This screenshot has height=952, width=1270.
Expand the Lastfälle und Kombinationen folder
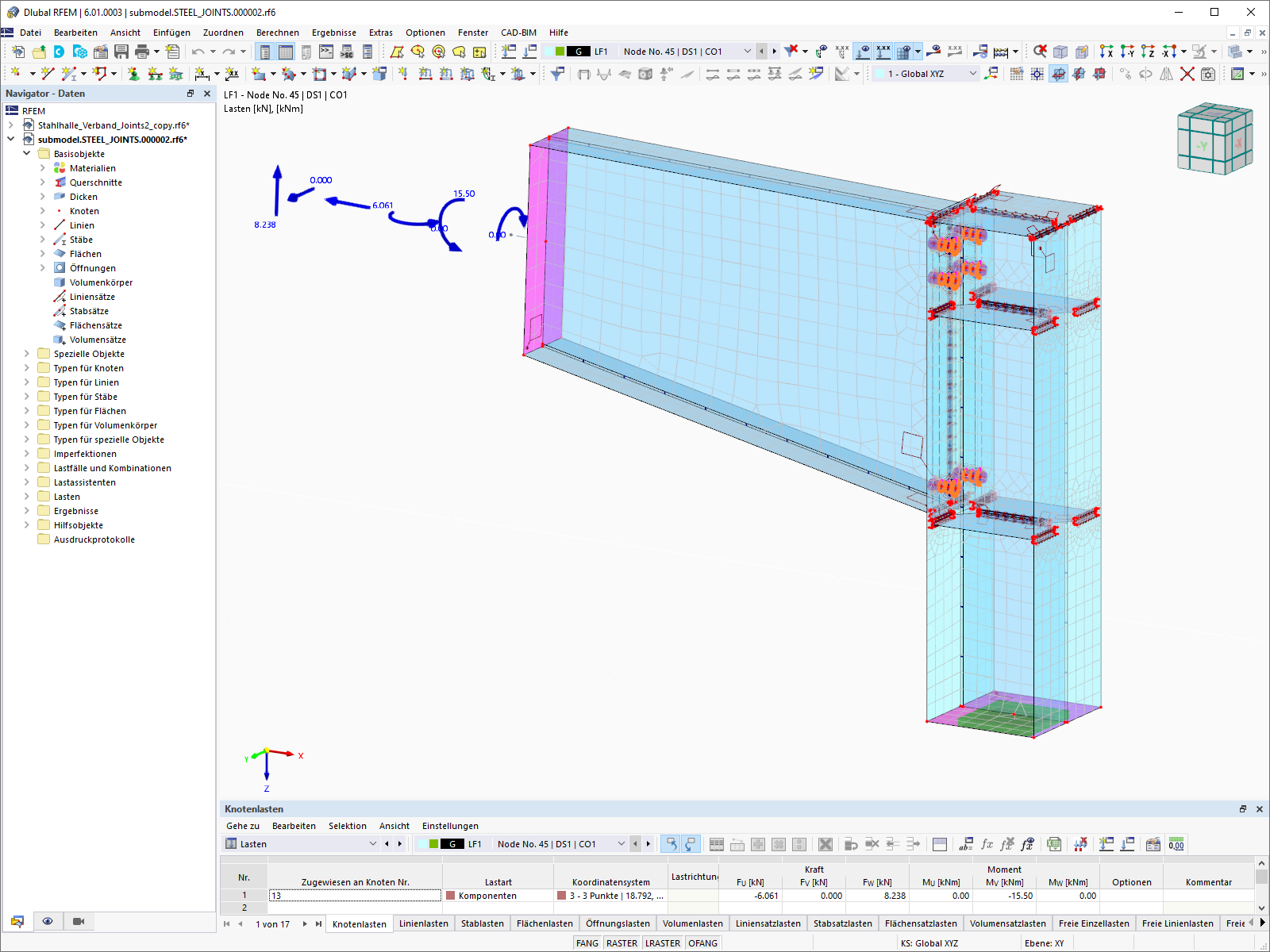[27, 468]
